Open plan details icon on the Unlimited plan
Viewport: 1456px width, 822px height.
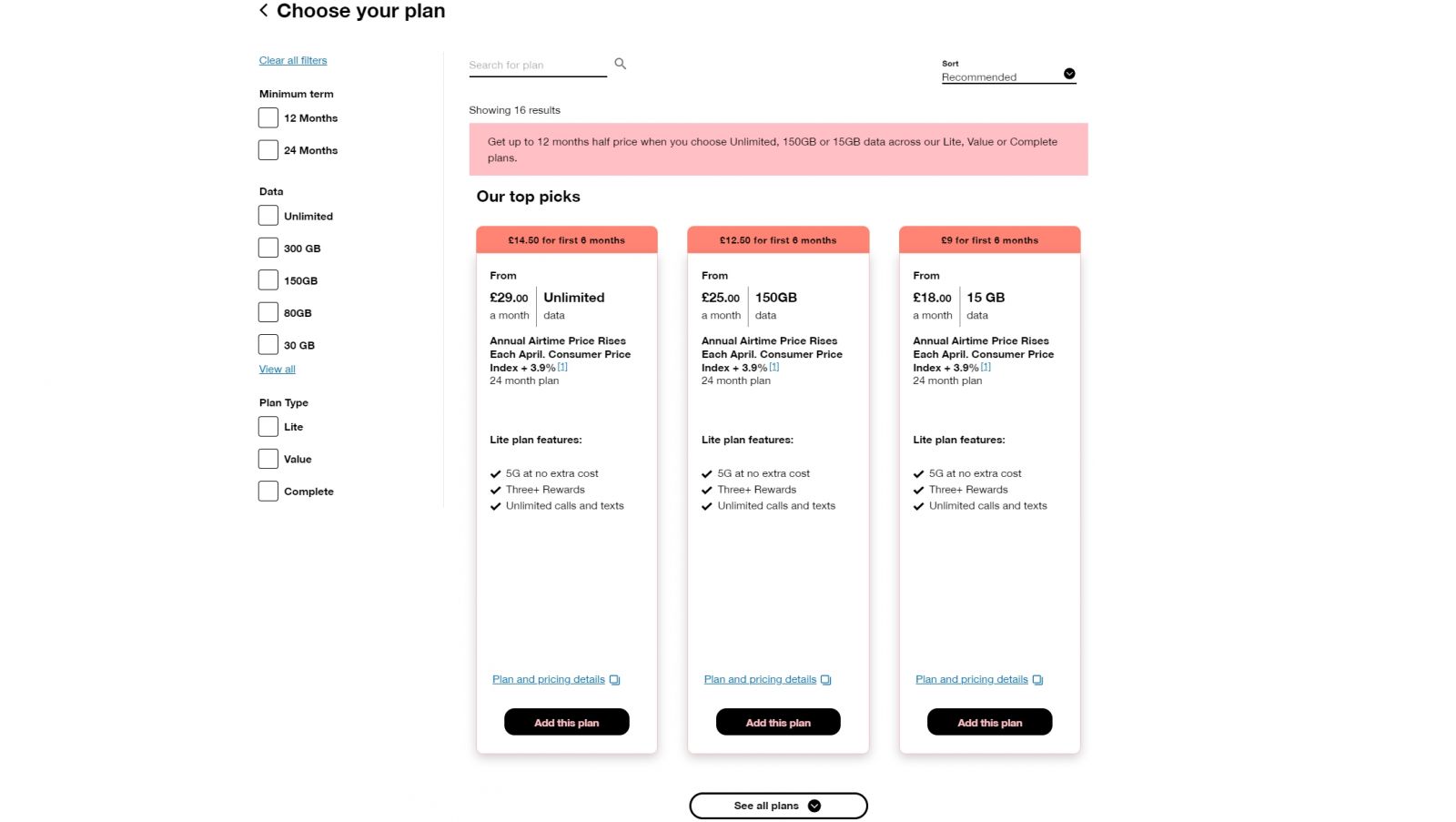(x=615, y=679)
